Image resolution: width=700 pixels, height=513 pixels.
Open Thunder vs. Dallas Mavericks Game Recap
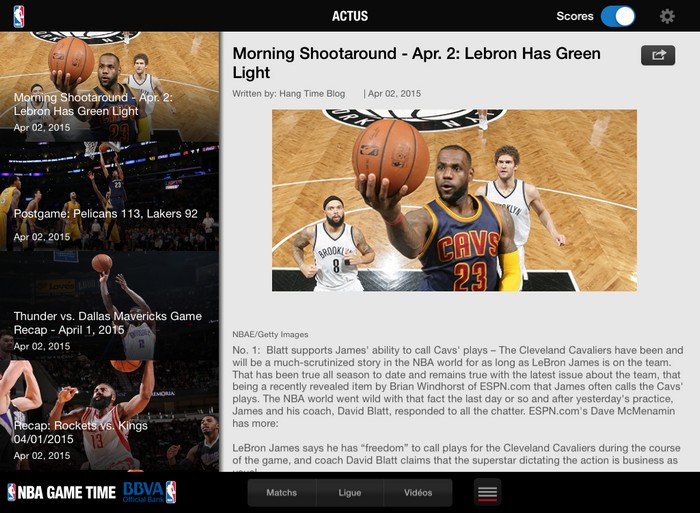coord(109,305)
